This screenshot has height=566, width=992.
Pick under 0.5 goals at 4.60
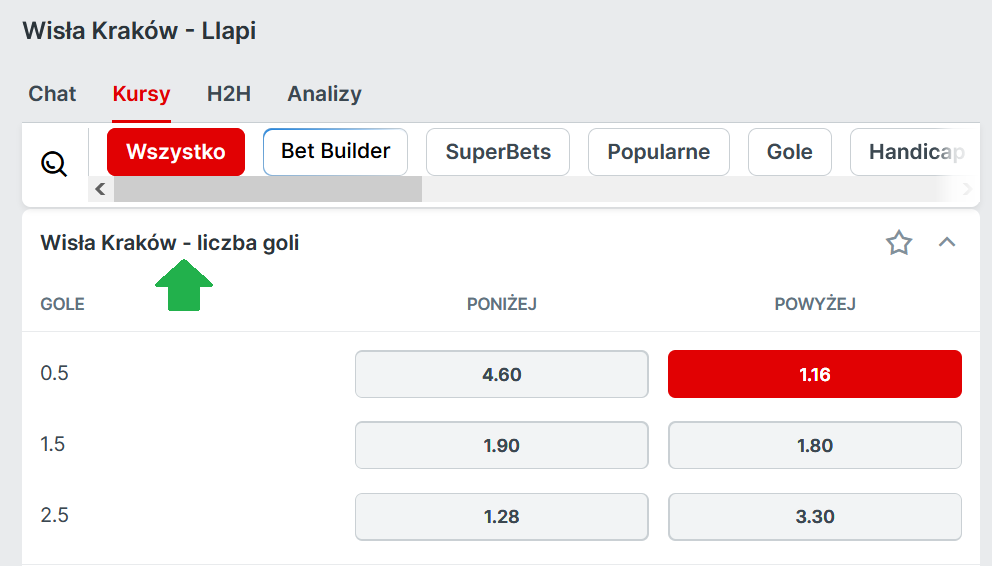tap(501, 374)
